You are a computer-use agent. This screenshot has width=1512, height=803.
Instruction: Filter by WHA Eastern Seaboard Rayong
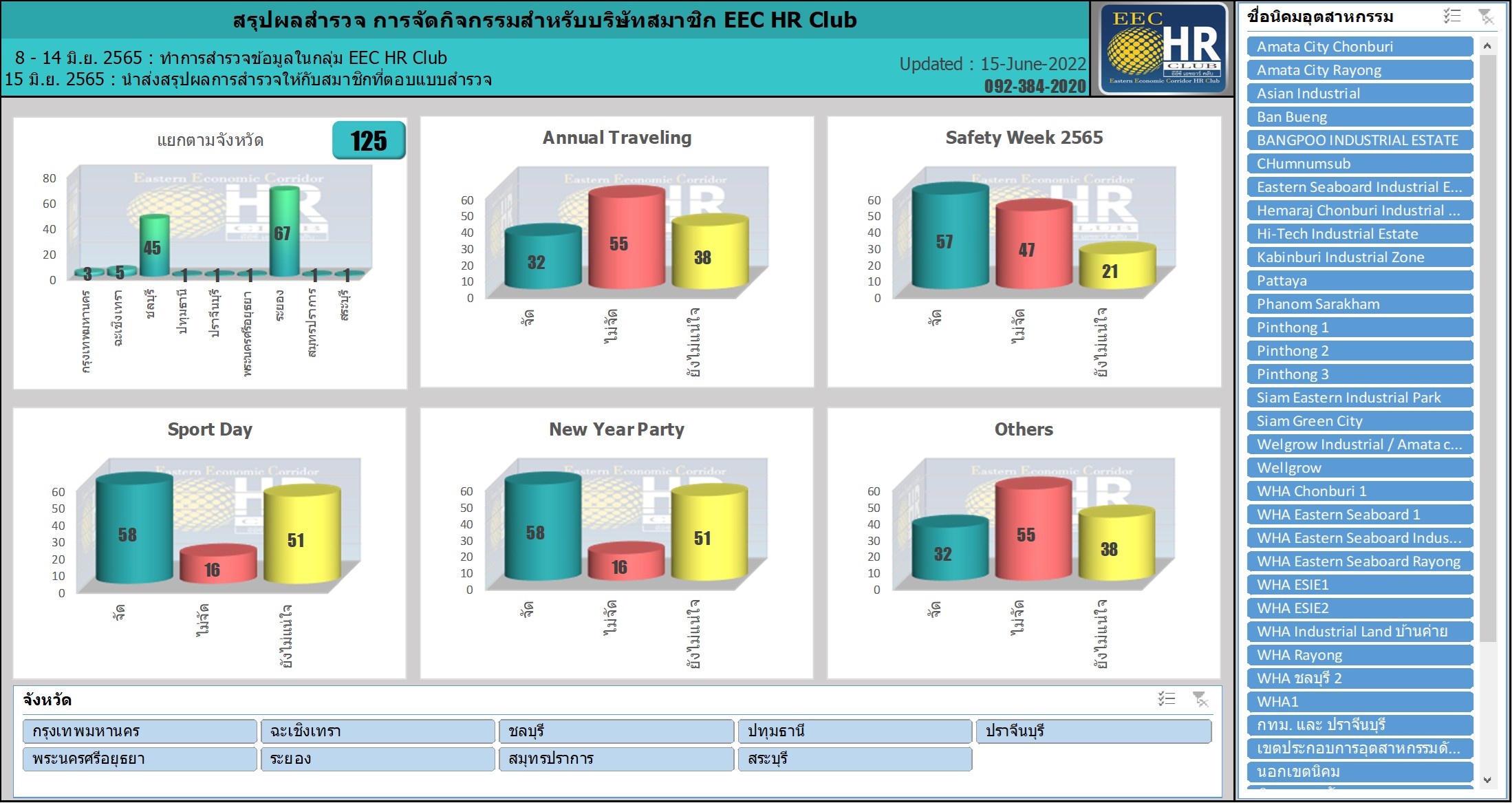point(1360,561)
